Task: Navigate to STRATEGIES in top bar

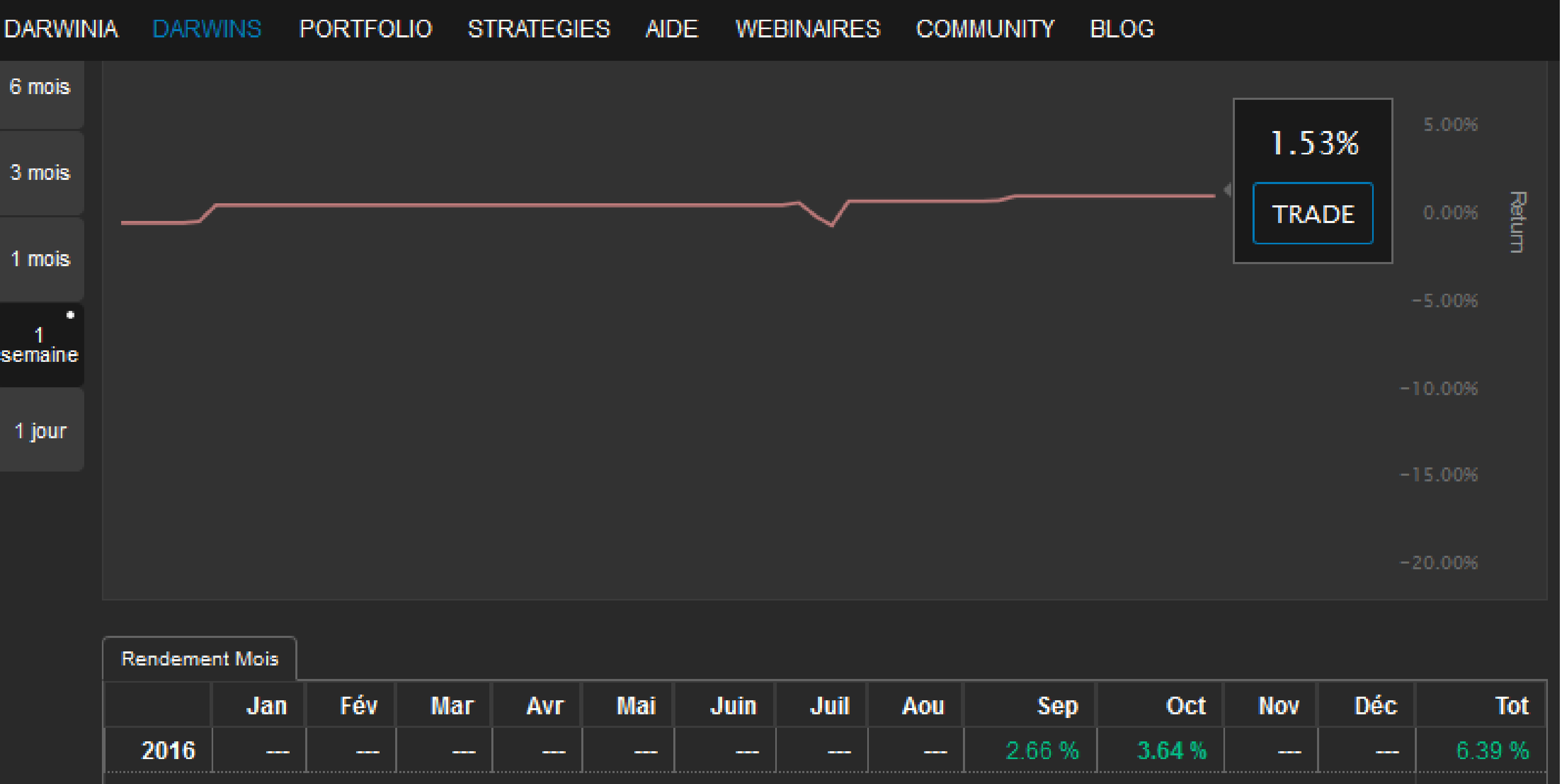Action: pyautogui.click(x=539, y=29)
